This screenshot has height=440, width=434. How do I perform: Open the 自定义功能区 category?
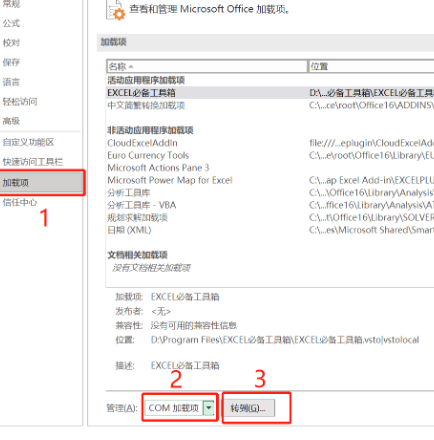(28, 142)
